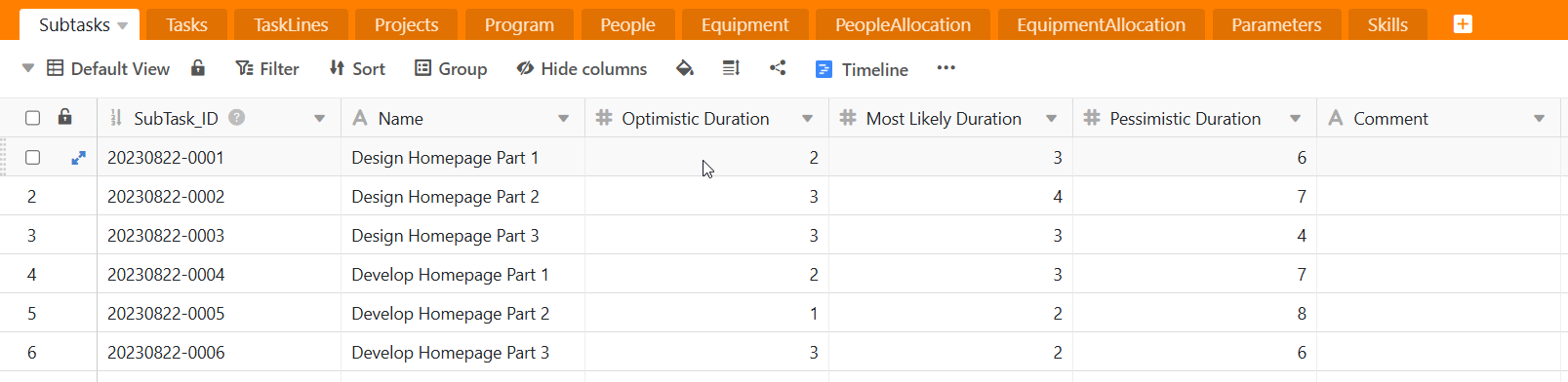Open Comment column dropdown arrow
Viewport: 1568px width, 382px height.
[x=1539, y=119]
